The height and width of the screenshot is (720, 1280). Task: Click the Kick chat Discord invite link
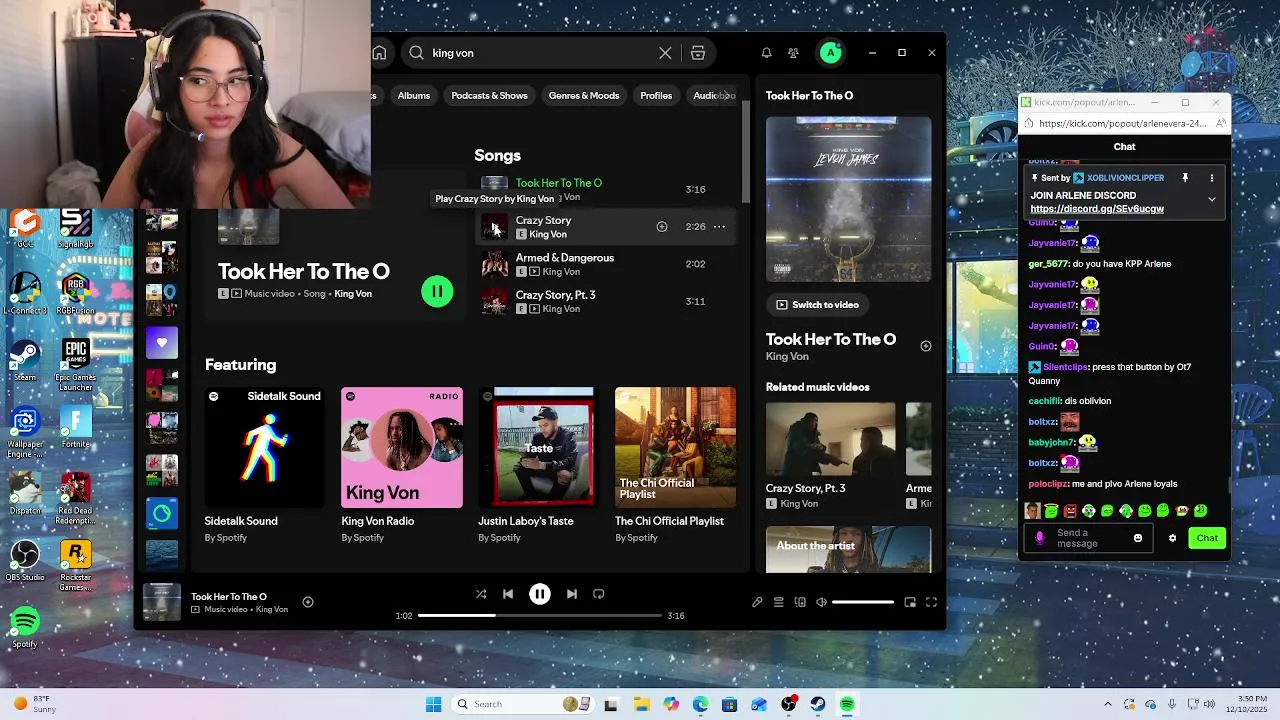tap(1097, 209)
